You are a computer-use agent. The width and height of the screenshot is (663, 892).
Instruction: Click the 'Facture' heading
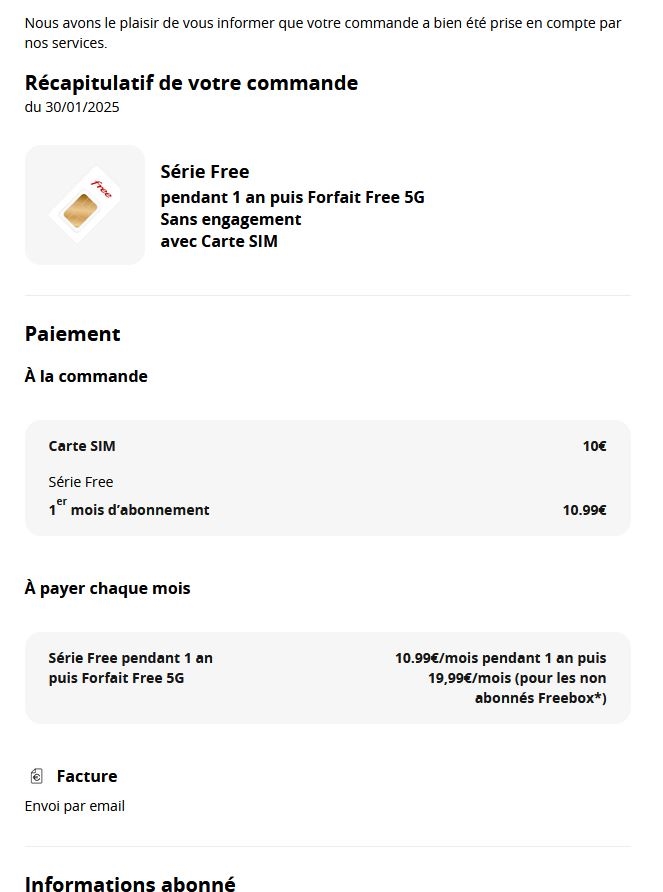87,776
